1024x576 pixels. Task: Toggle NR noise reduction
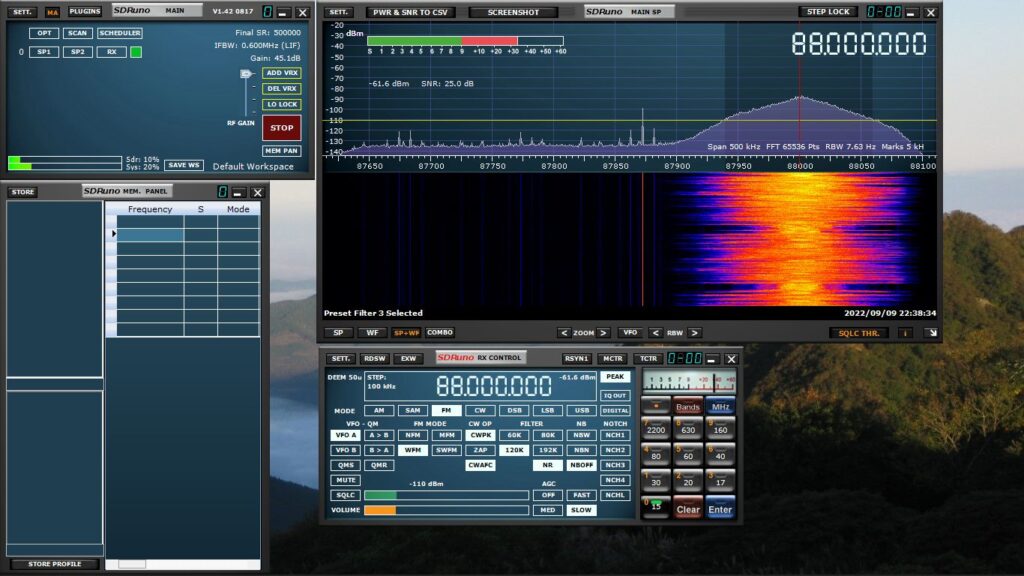(547, 465)
